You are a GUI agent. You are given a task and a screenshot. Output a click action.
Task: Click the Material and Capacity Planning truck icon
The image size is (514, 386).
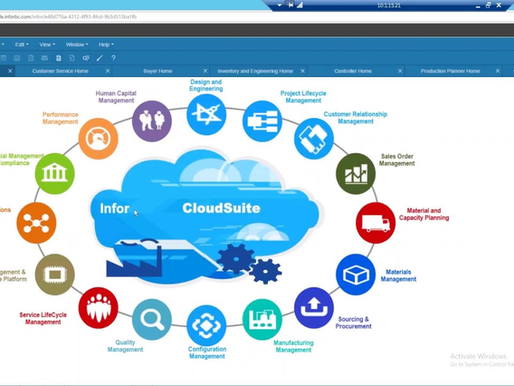tap(376, 222)
